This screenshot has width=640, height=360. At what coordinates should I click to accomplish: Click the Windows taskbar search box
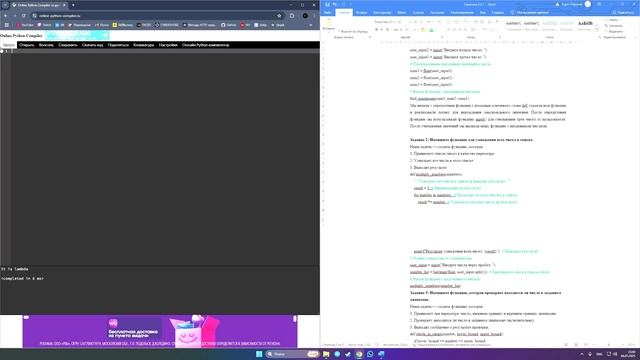coord(292,354)
